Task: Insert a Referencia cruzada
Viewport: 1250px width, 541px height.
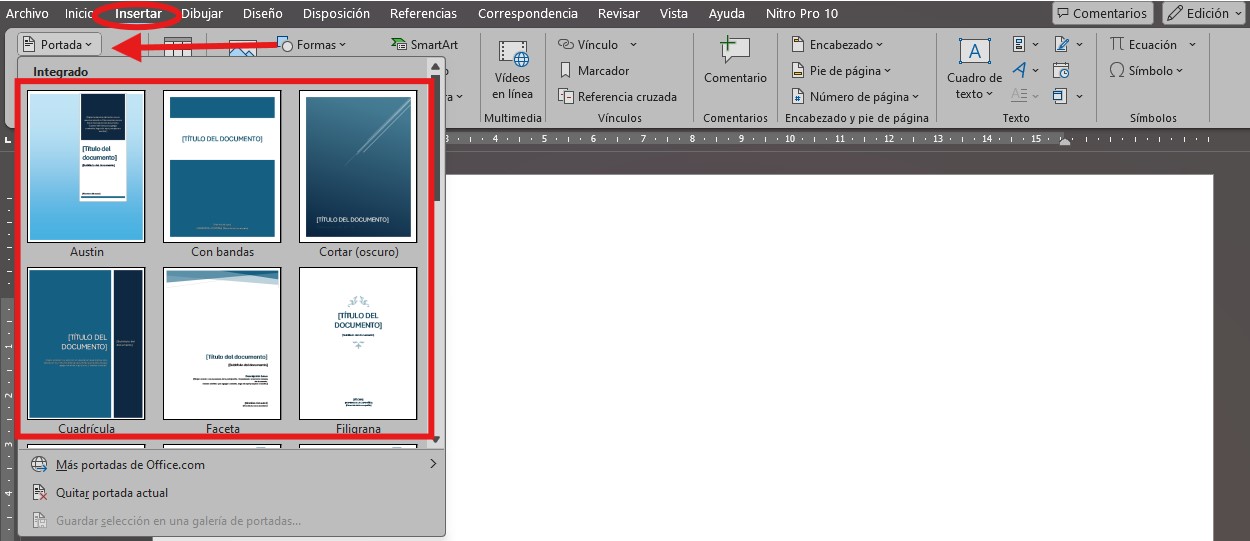Action: pos(618,97)
